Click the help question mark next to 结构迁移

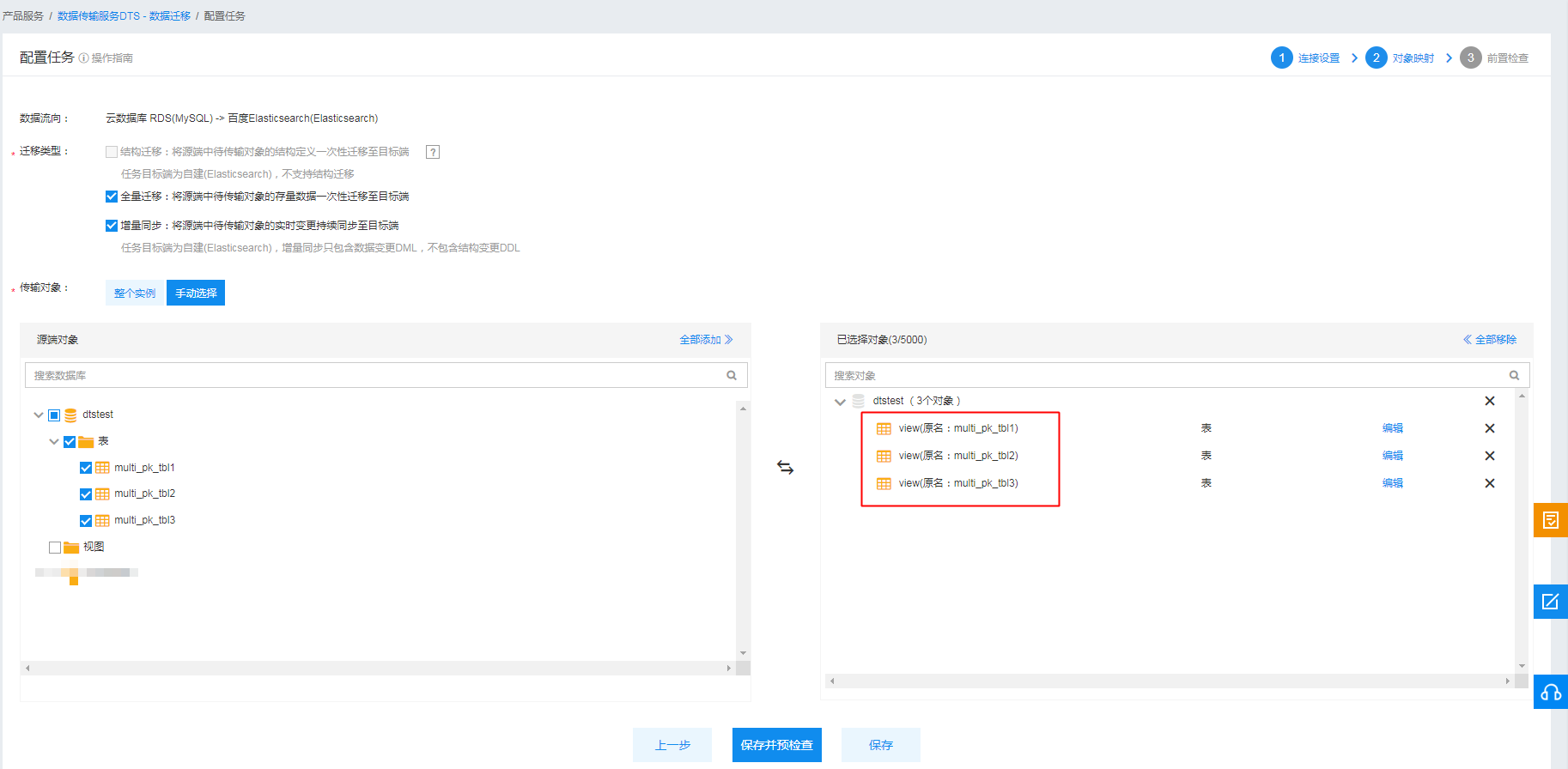[433, 152]
